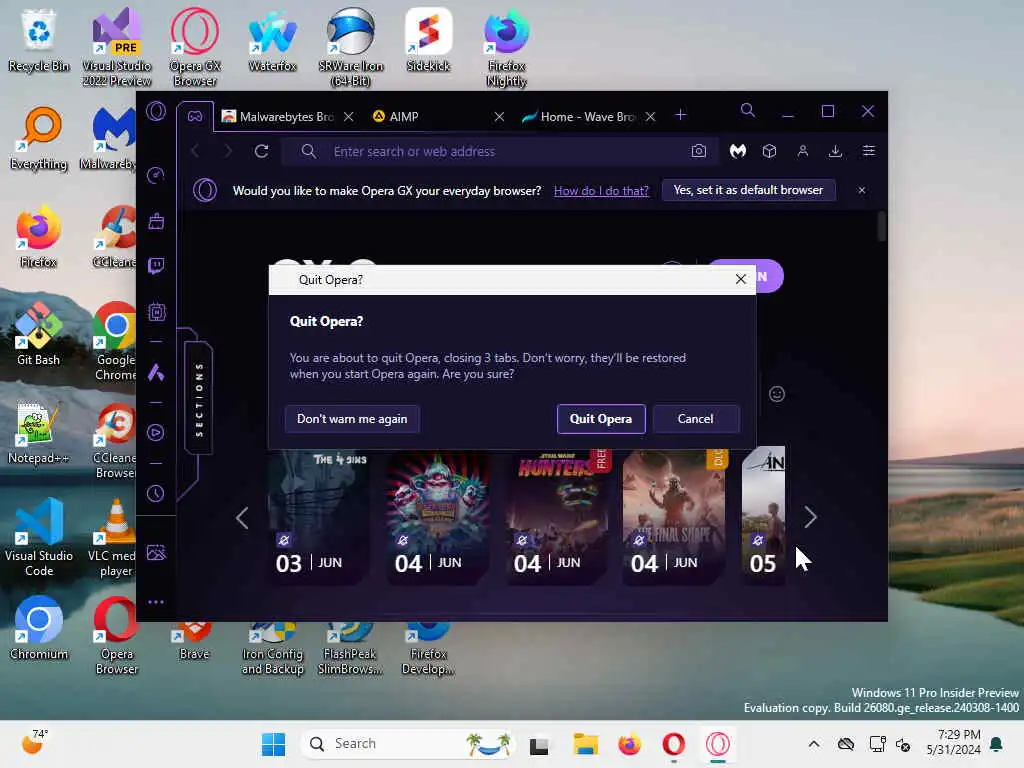This screenshot has height=768, width=1024.
Task: Select Firefox Nightly desktop shortcut
Action: (x=506, y=48)
